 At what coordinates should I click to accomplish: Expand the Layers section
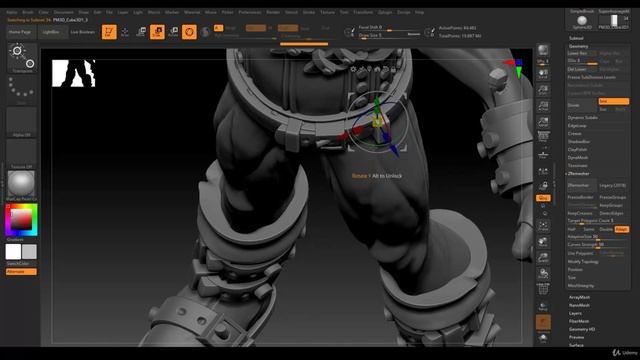(x=575, y=313)
